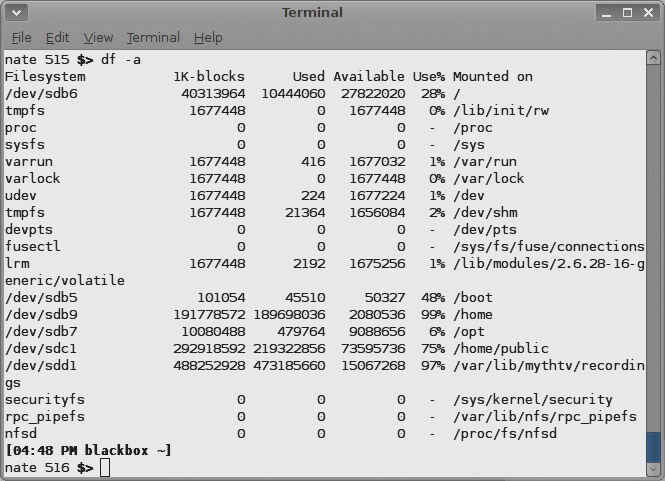Click the 'proc' filesystem entry

click(x=21, y=128)
